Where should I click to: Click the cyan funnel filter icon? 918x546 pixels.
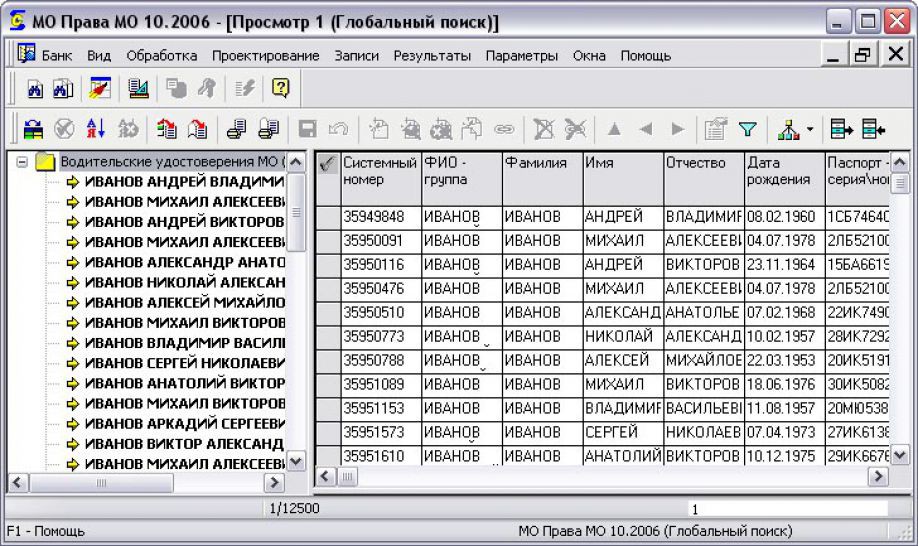[x=748, y=129]
